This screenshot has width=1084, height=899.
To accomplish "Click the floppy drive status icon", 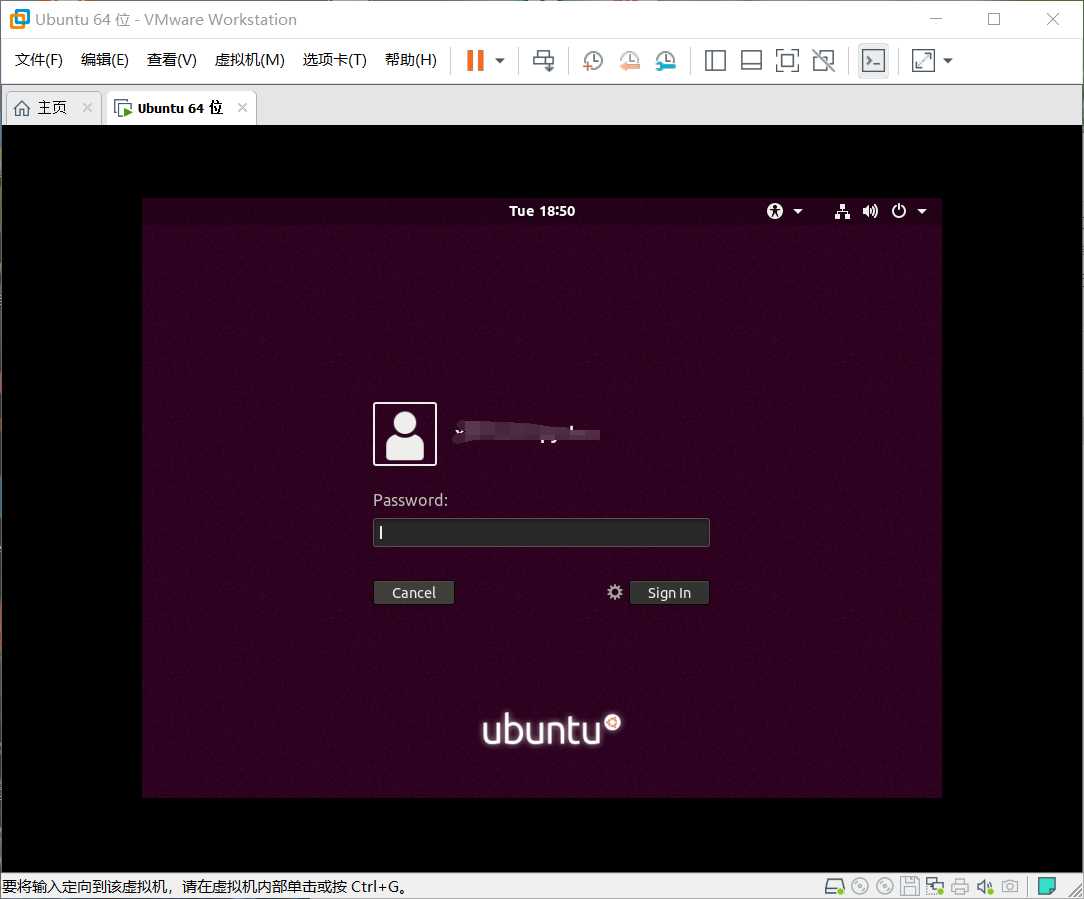I will point(909,886).
